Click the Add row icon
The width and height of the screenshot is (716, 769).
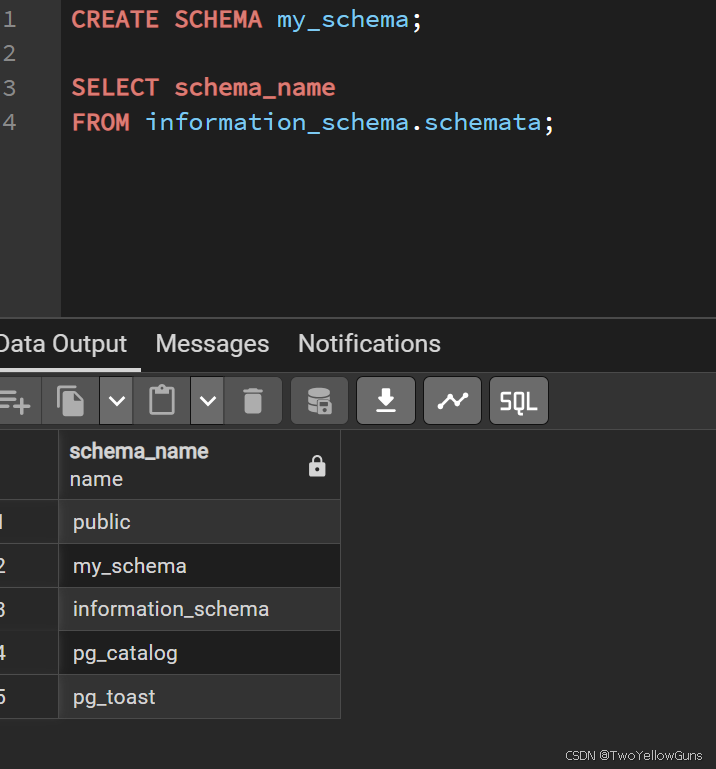tap(16, 401)
